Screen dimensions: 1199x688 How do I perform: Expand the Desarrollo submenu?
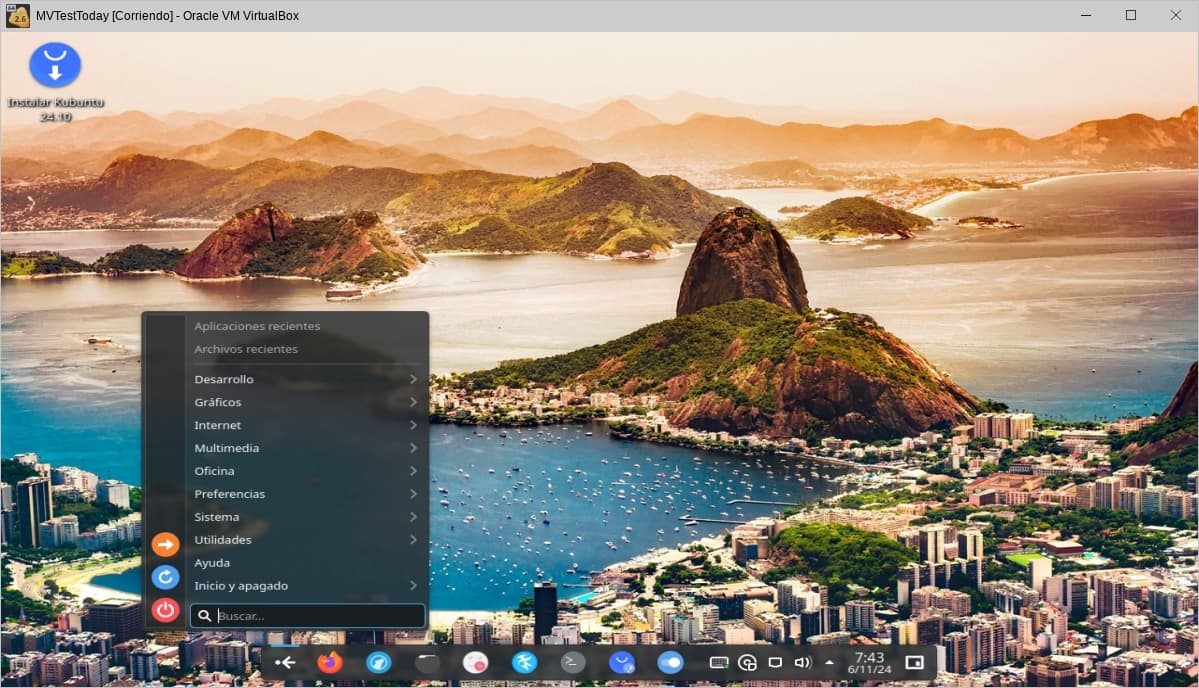click(x=305, y=379)
